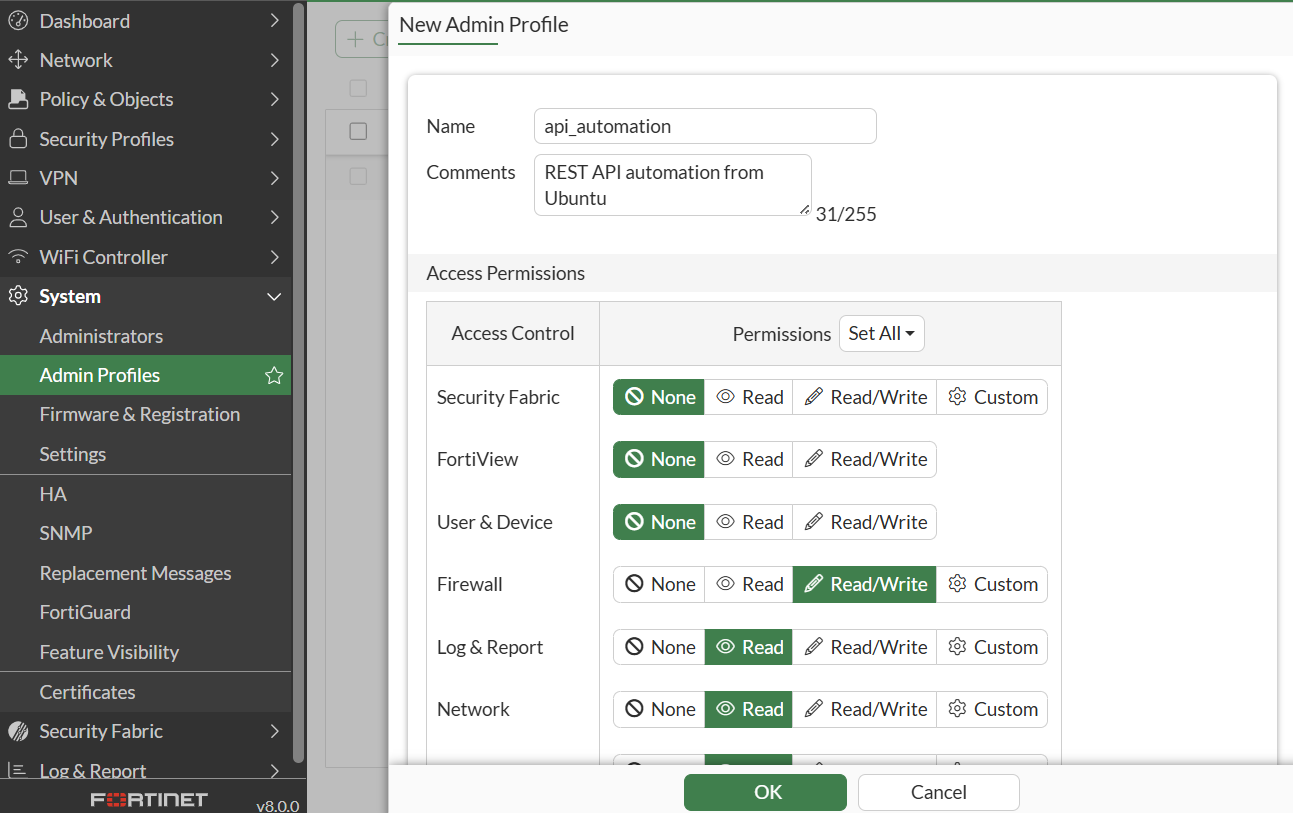Click the Policy & Objects icon

17,99
